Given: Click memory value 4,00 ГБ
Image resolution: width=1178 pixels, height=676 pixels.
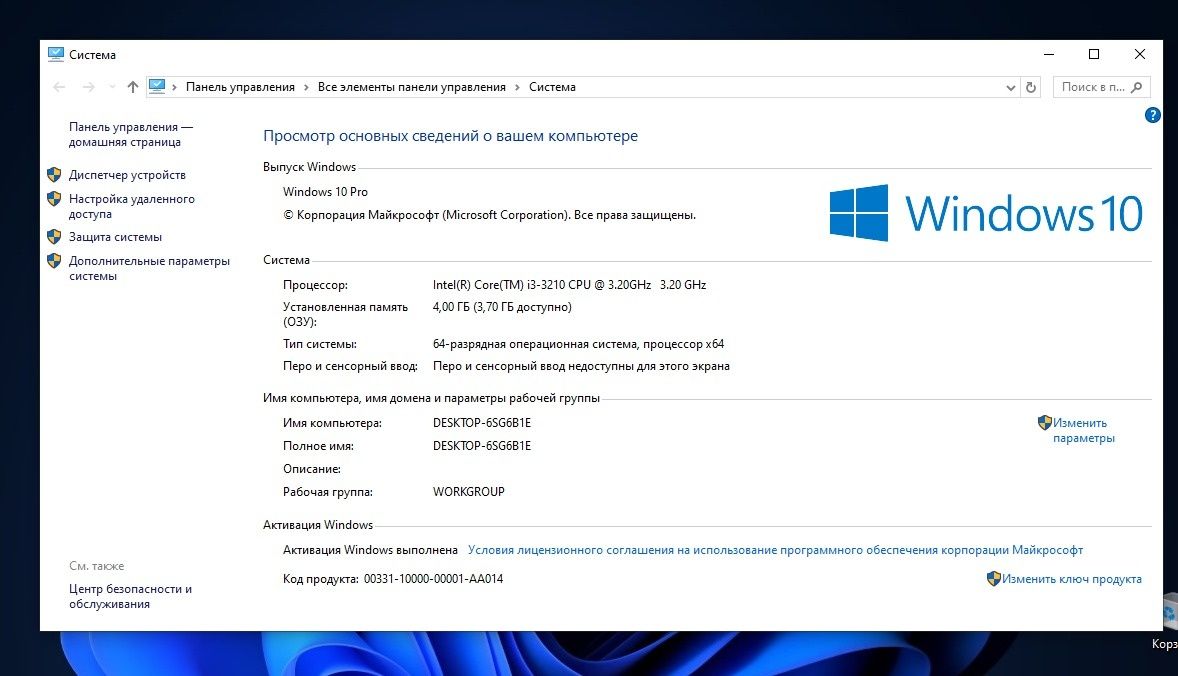Looking at the screenshot, I should coord(502,306).
